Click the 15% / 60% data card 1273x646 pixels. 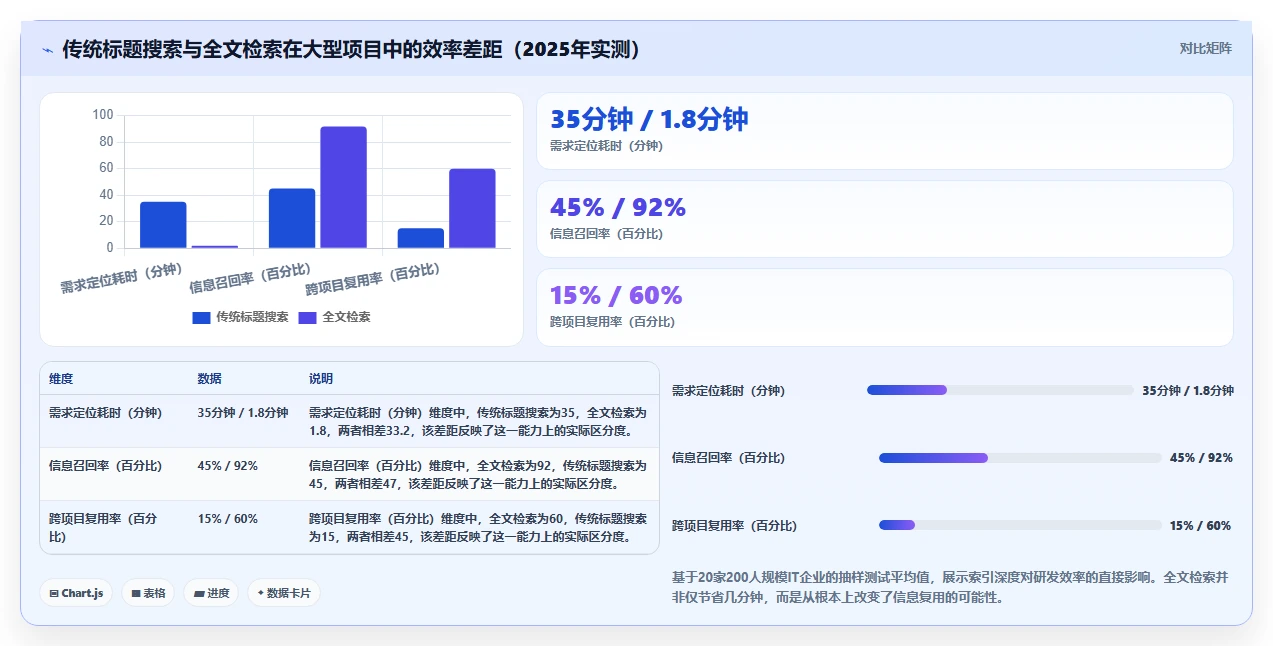click(x=885, y=307)
